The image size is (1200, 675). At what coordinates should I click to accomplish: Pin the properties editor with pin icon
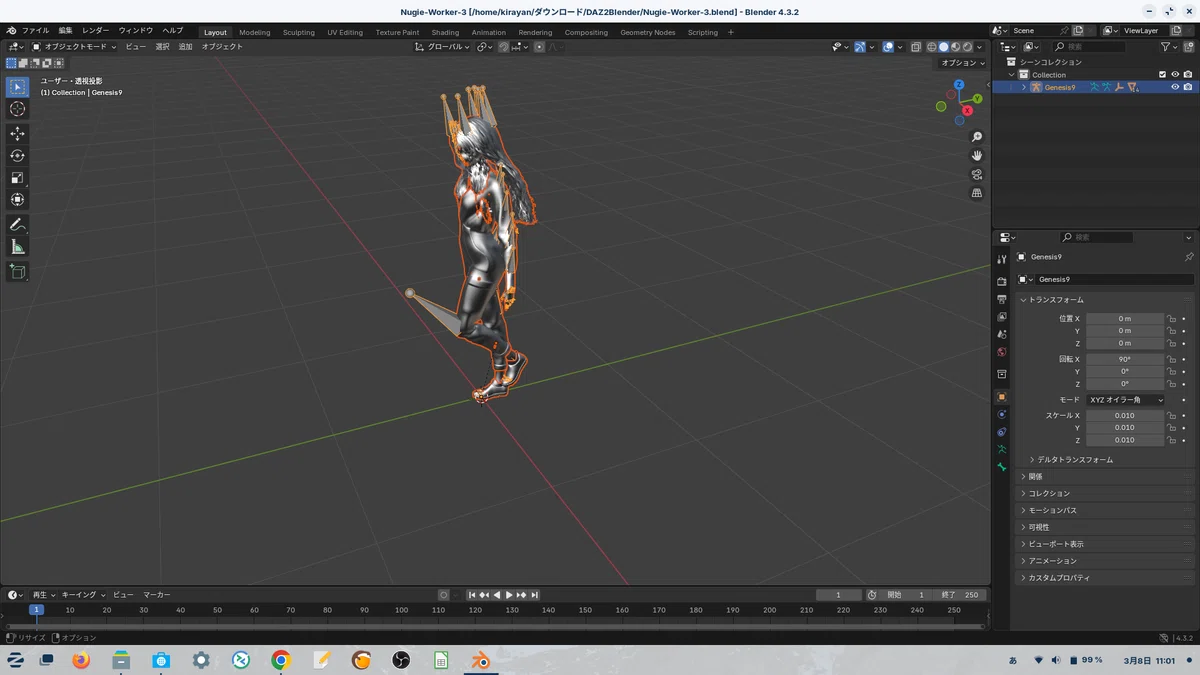[1188, 257]
